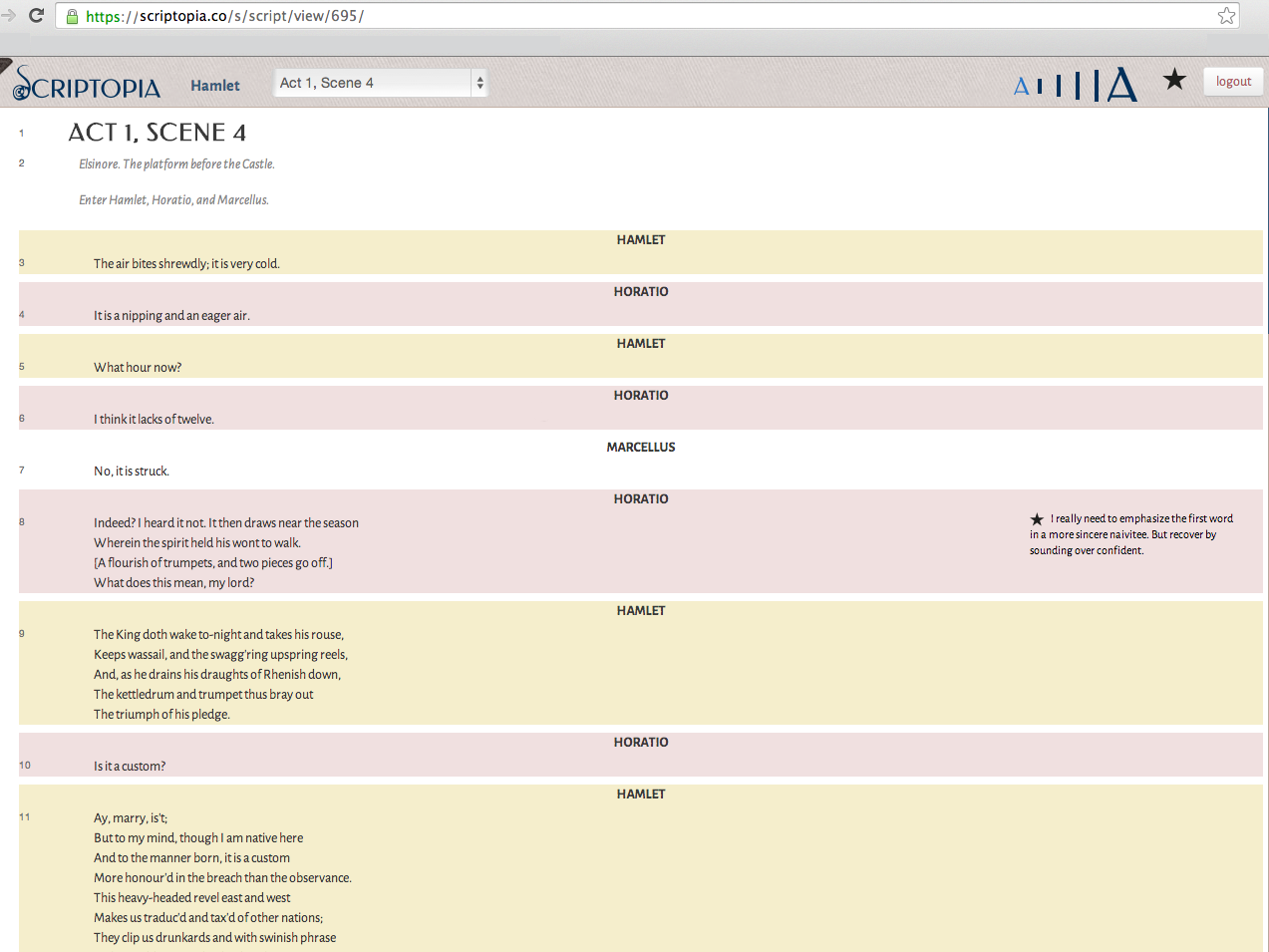Click the MARCELLUS speaker name
Viewport: 1269px width, 952px height.
click(x=641, y=448)
